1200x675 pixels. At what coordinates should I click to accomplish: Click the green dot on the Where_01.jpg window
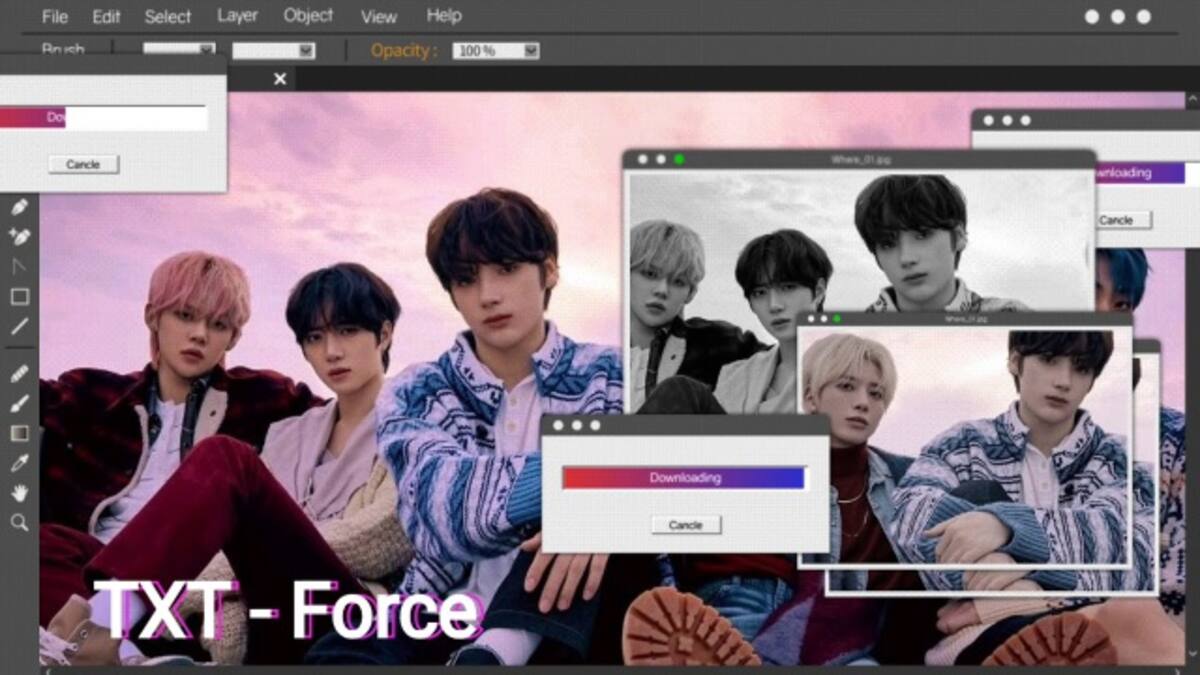tap(679, 159)
